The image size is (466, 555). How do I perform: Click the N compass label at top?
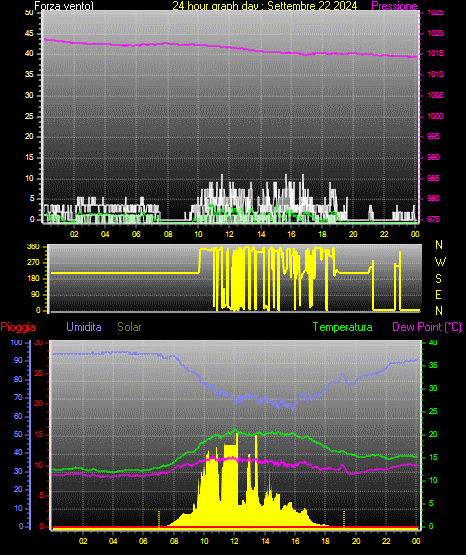click(x=439, y=245)
